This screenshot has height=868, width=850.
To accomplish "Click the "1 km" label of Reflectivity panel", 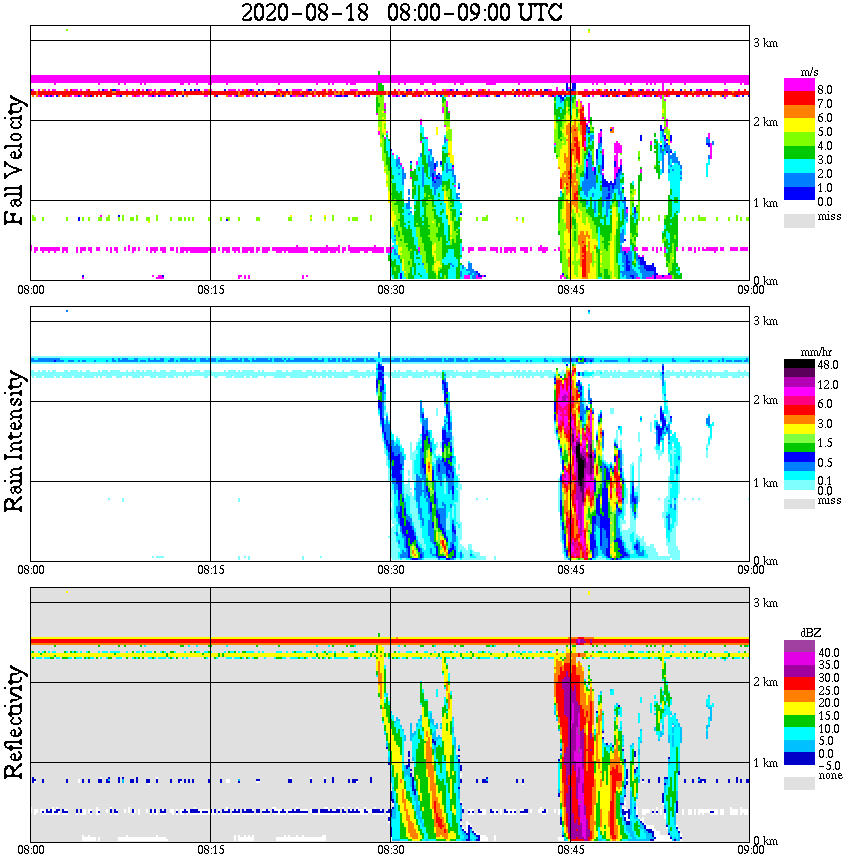I will (x=765, y=763).
